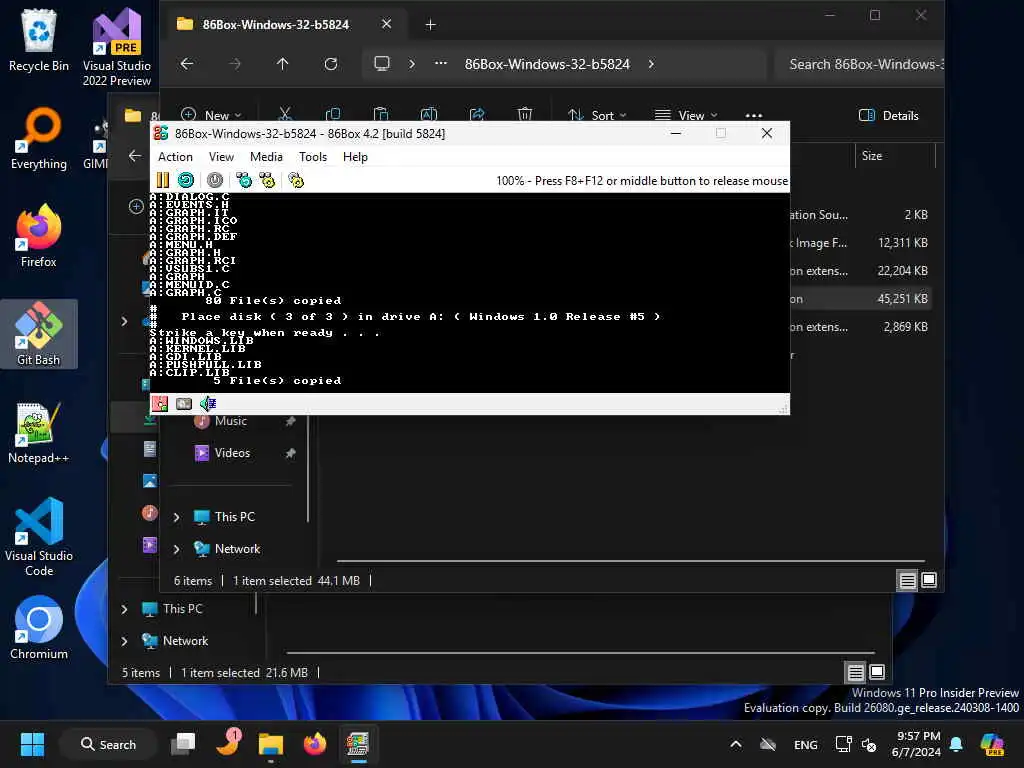Viewport: 1024px width, 768px height.
Task: Send Ctrl+Alt+Esc via 86Box toolbar
Action: tap(267, 180)
